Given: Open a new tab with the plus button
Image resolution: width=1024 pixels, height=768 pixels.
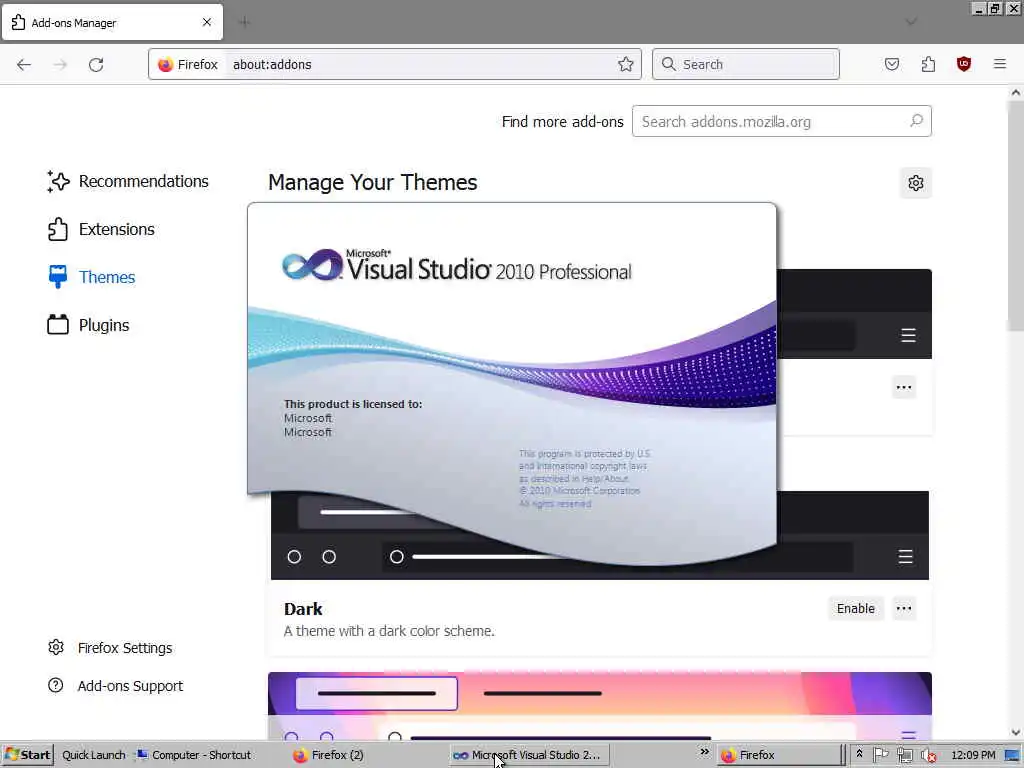Looking at the screenshot, I should 244,22.
